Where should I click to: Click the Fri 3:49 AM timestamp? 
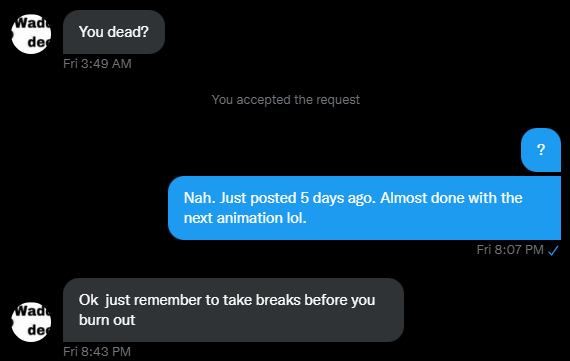(97, 64)
